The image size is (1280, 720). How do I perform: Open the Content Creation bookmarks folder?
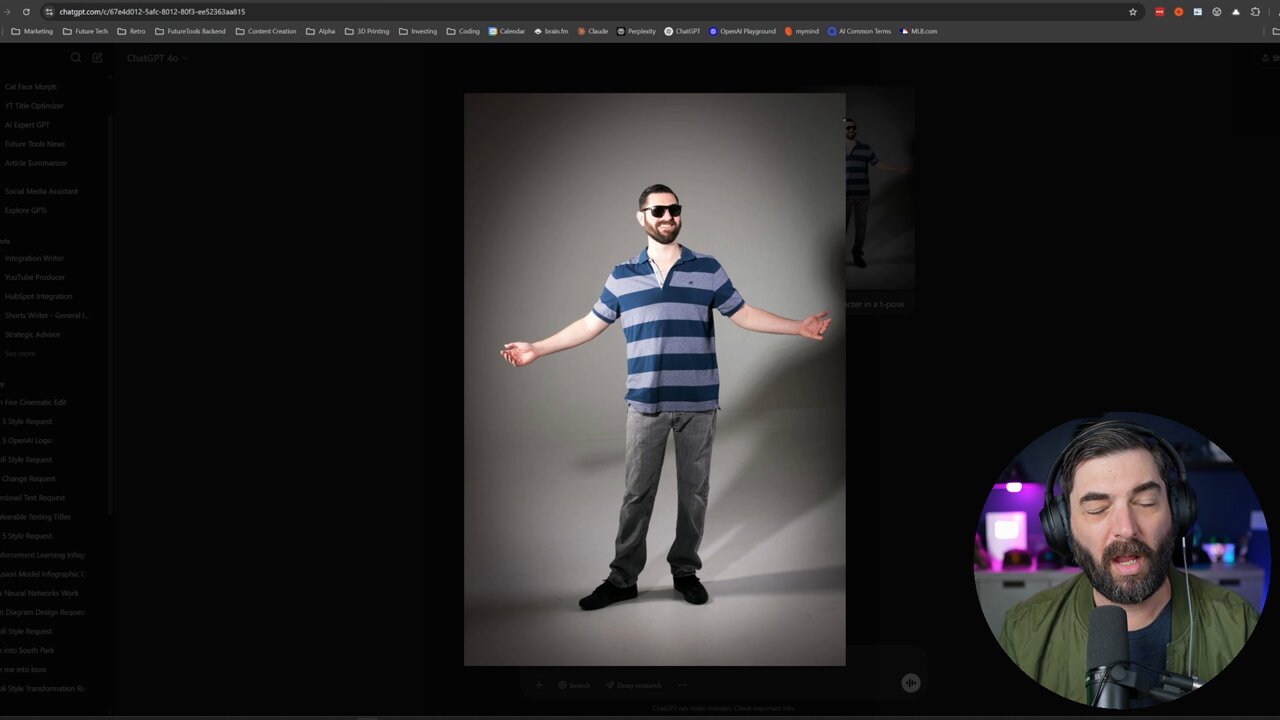[266, 31]
